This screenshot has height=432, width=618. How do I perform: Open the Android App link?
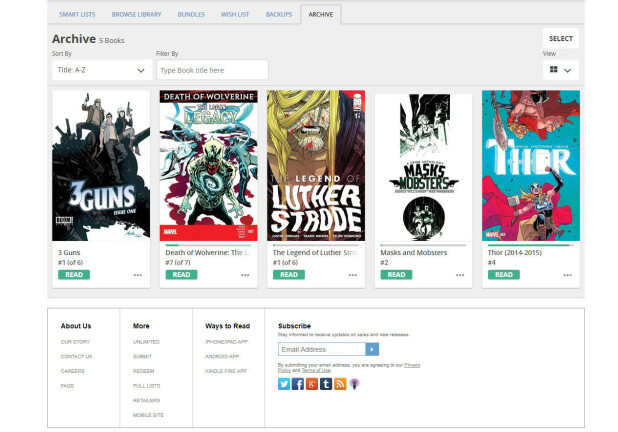point(222,356)
